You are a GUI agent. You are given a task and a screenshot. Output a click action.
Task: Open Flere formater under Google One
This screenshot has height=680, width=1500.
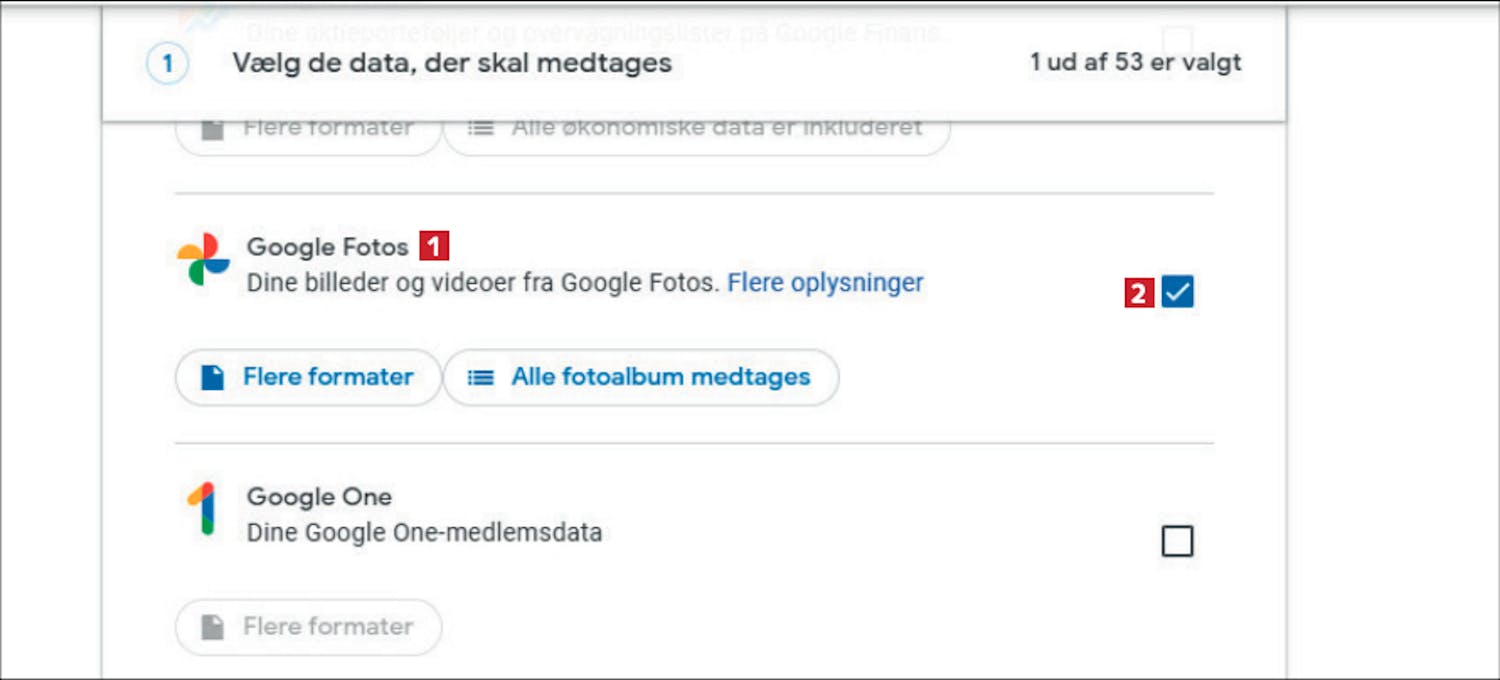click(308, 627)
